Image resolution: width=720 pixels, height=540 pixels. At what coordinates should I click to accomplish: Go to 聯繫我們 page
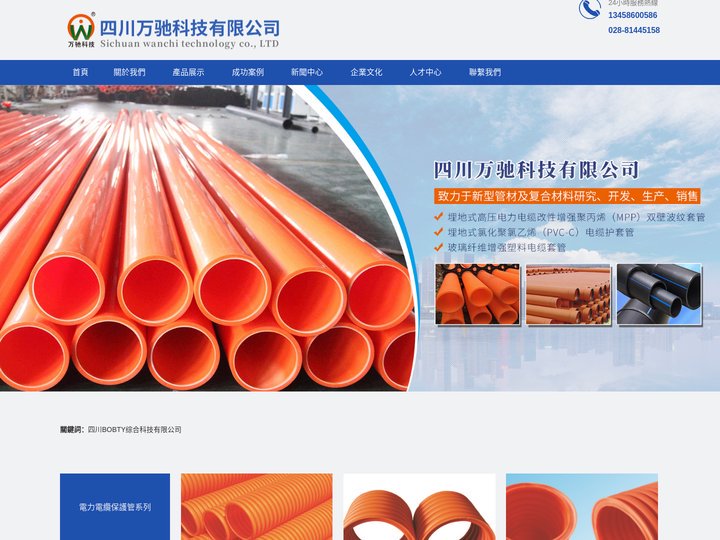pyautogui.click(x=485, y=72)
